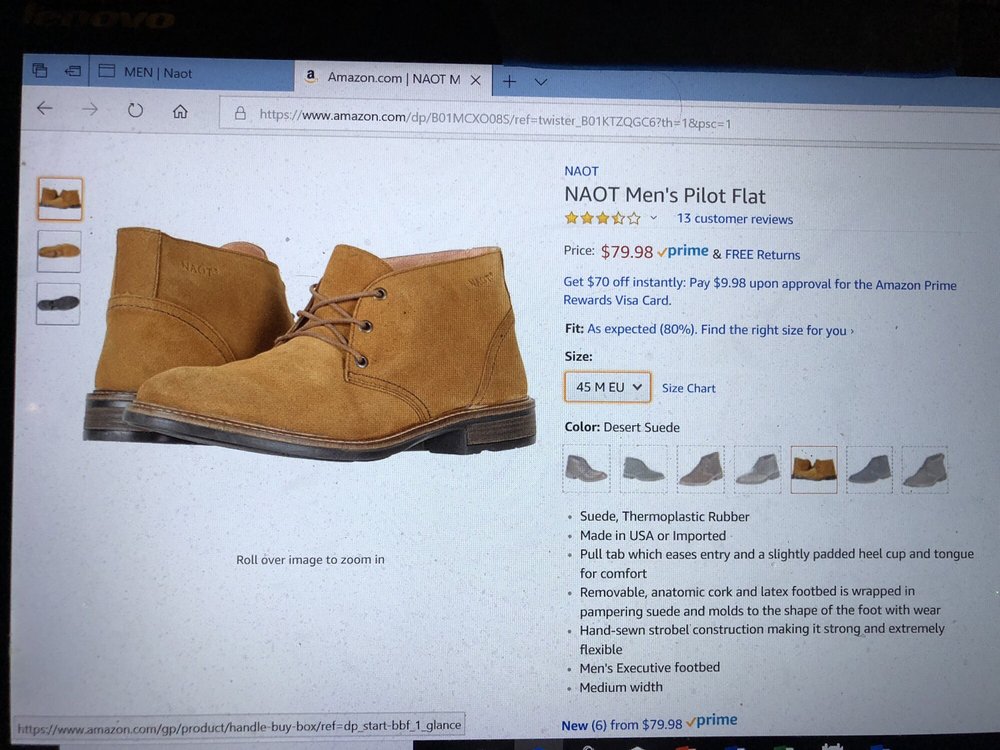Screen dimensions: 1000x750
Task: Refresh the current page
Action: pos(135,110)
